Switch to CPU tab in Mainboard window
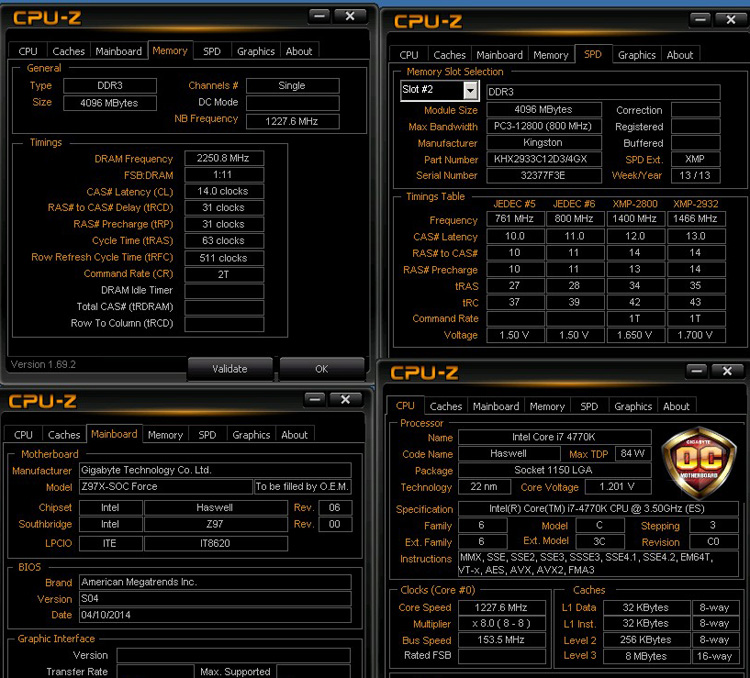 23,435
